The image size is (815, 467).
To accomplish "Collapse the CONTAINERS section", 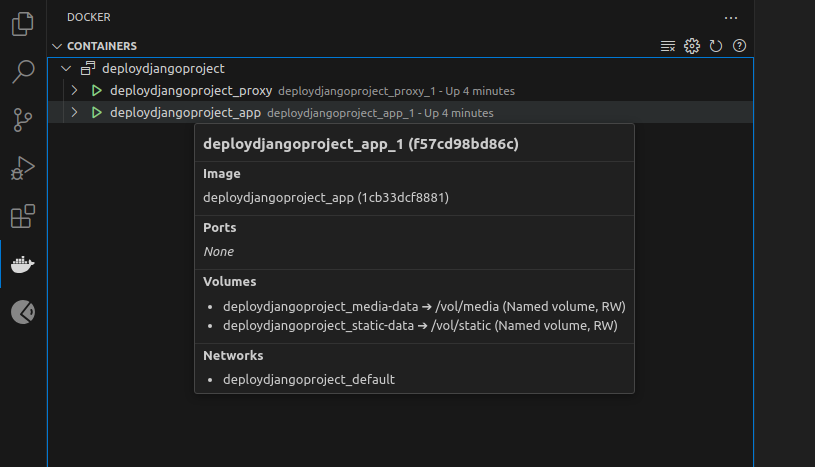I will [x=57, y=46].
